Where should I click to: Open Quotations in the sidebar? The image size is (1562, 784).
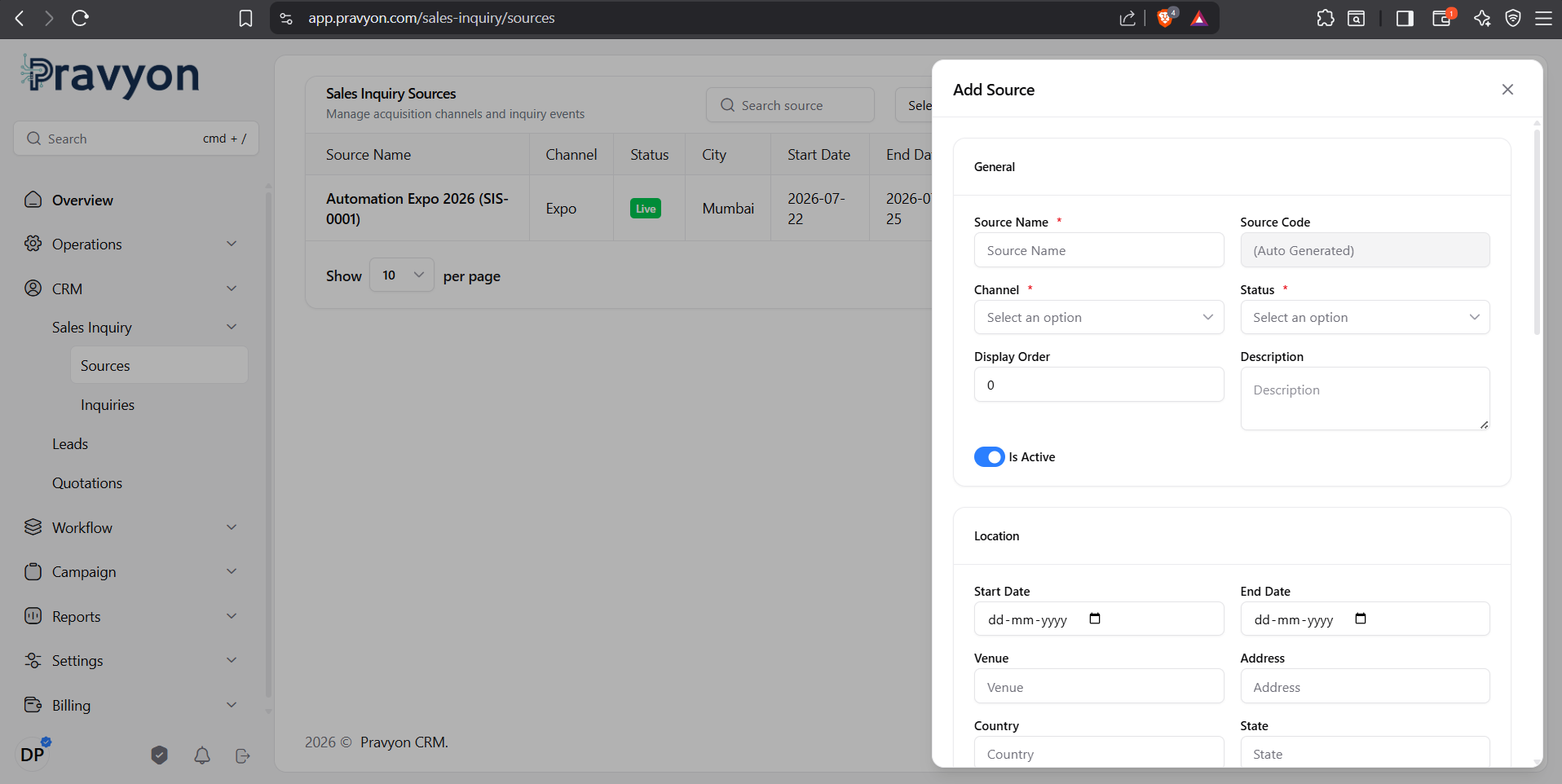pyautogui.click(x=87, y=483)
